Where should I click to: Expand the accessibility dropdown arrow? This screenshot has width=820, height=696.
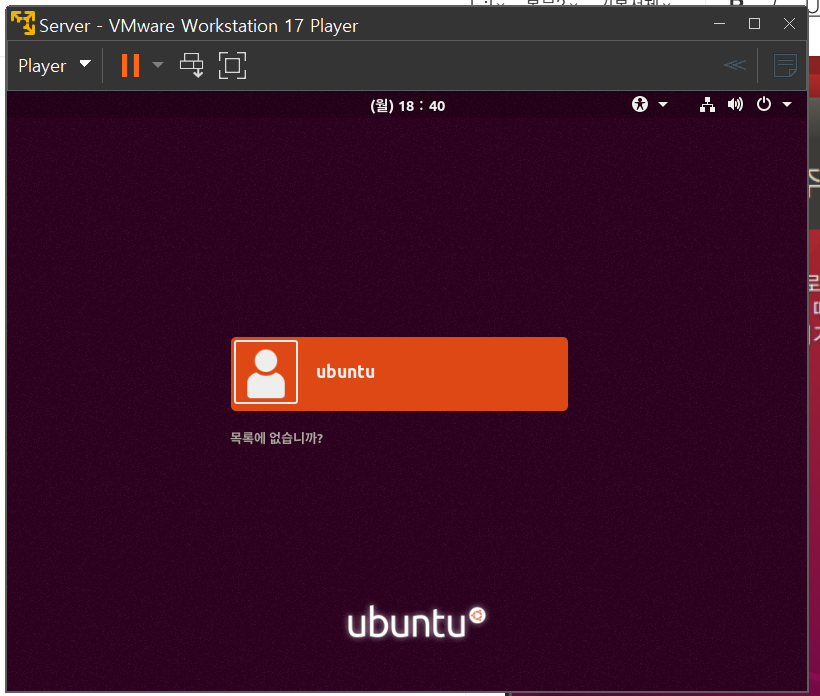(663, 105)
